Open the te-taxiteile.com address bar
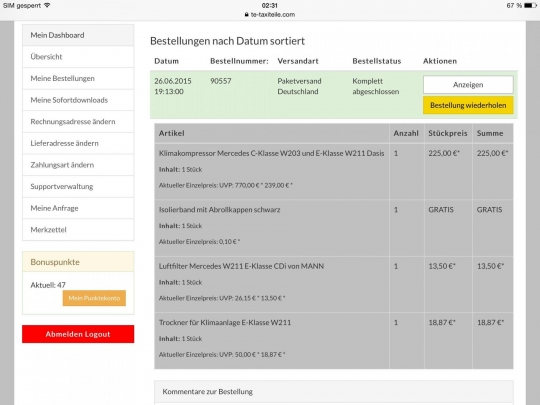The height and width of the screenshot is (405, 540). point(270,14)
